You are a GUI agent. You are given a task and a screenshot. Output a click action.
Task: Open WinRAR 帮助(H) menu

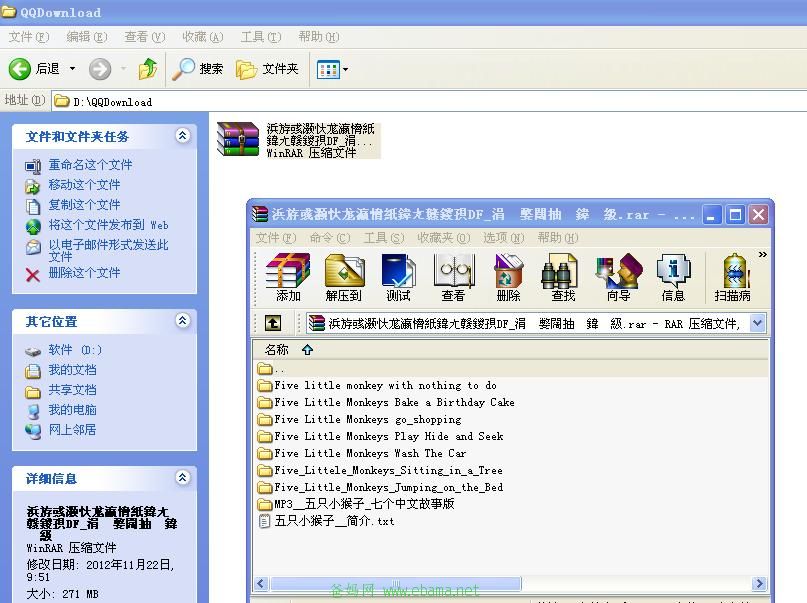[558, 238]
